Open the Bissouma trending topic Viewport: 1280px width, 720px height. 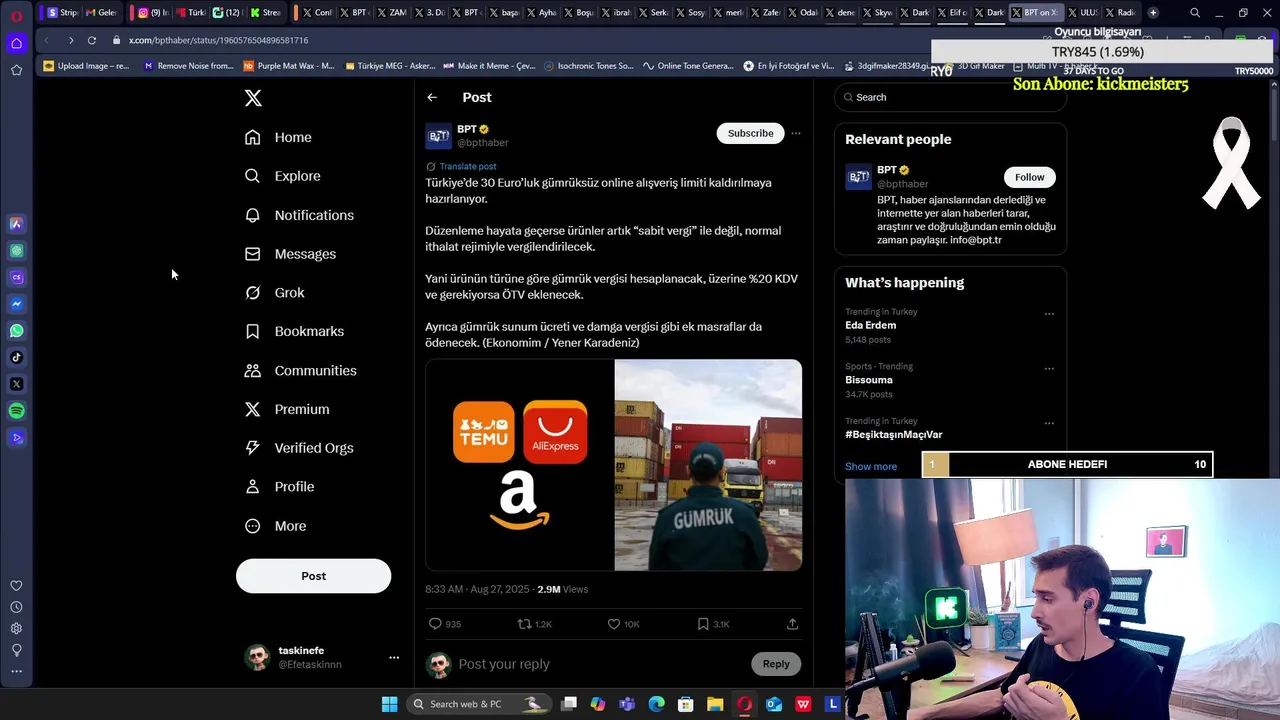pos(869,380)
